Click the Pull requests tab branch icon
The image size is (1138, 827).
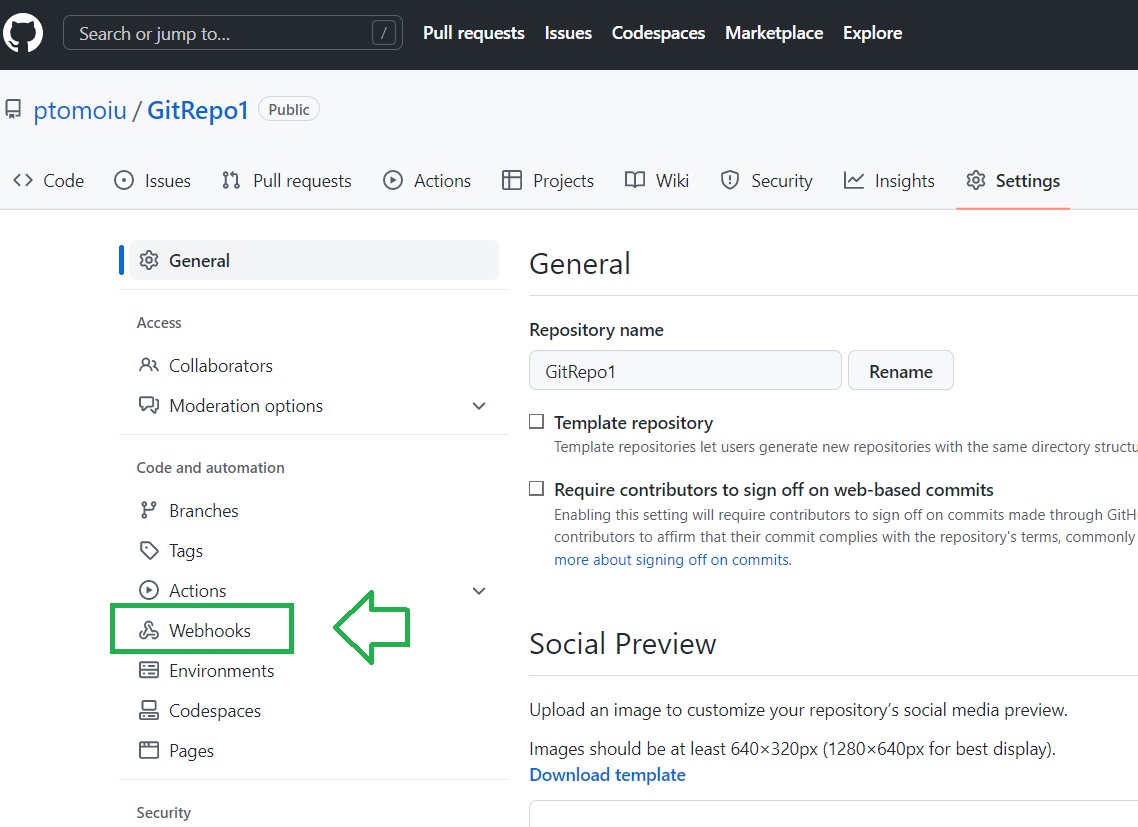[x=231, y=180]
